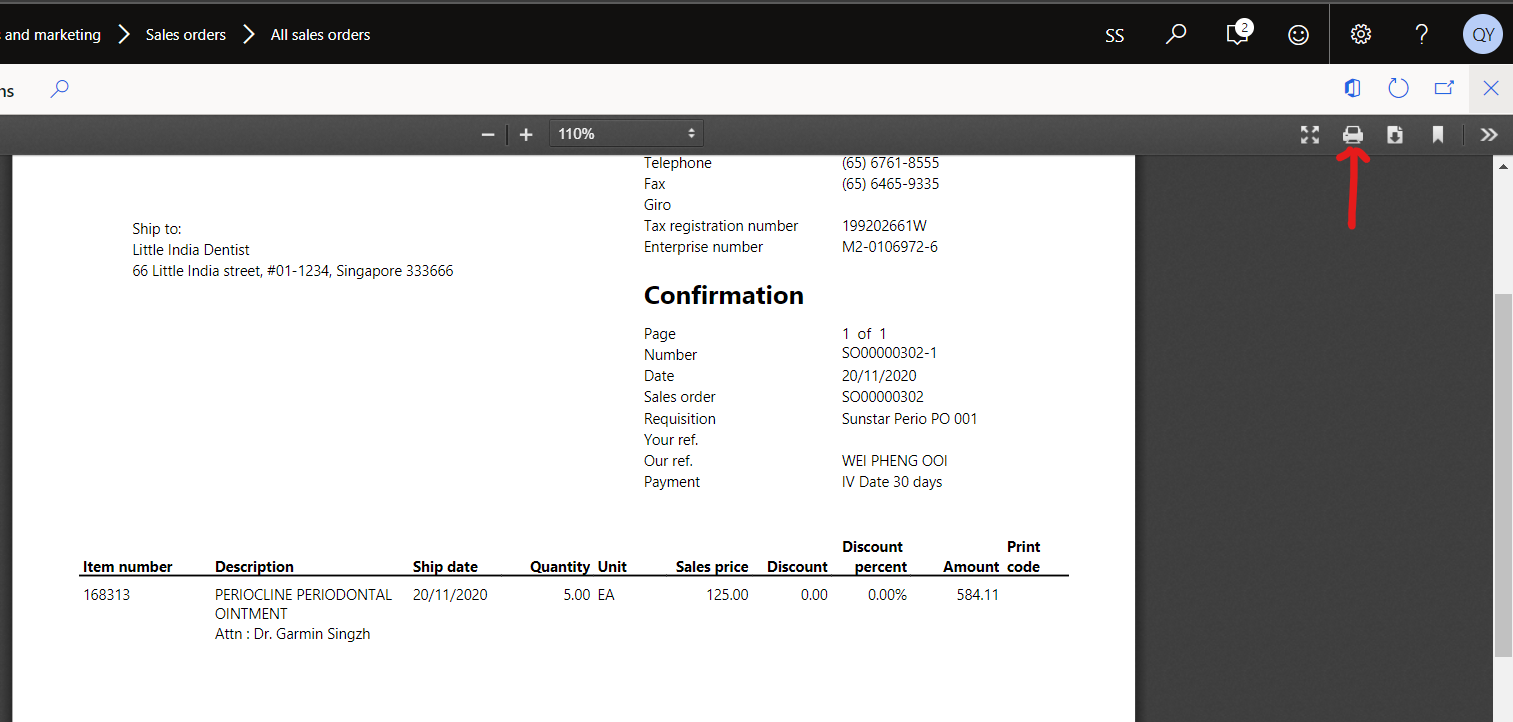Click the smiley feedback icon
The height and width of the screenshot is (722, 1513).
1298,34
